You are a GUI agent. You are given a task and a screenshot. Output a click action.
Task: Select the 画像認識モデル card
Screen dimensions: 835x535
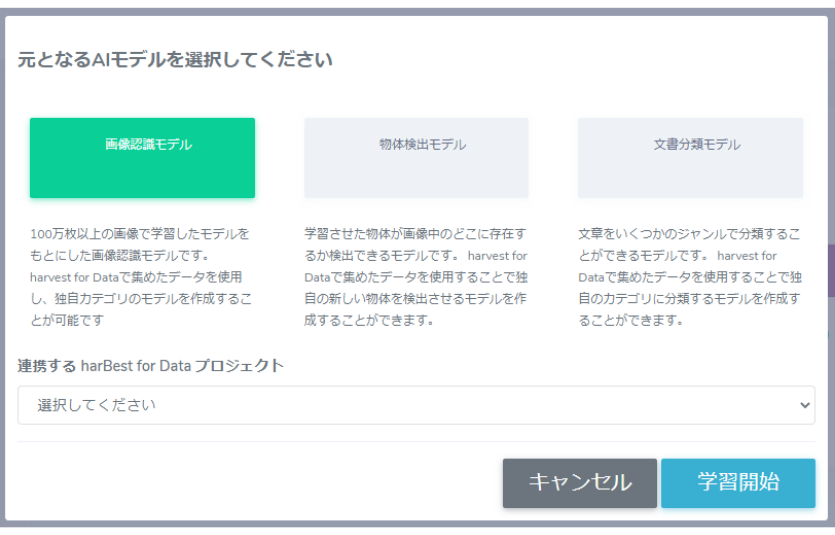point(142,157)
